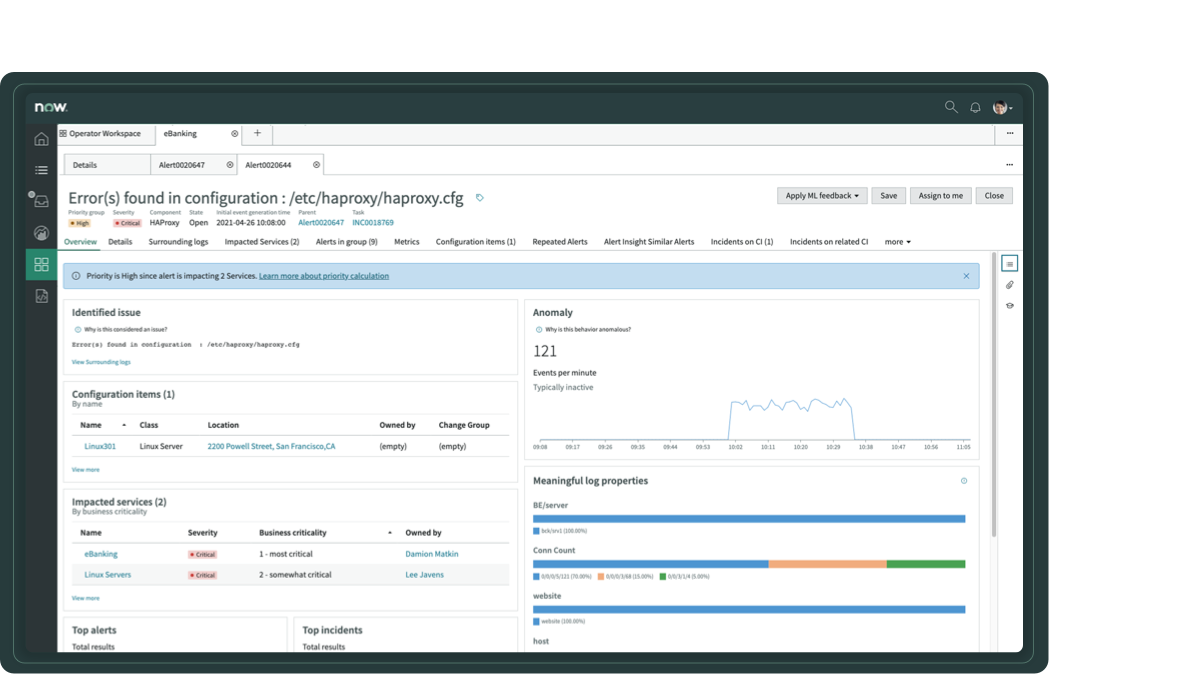Open the user avatar menu caret
Image resolution: width=1200 pixels, height=675 pixels.
pyautogui.click(x=1012, y=107)
